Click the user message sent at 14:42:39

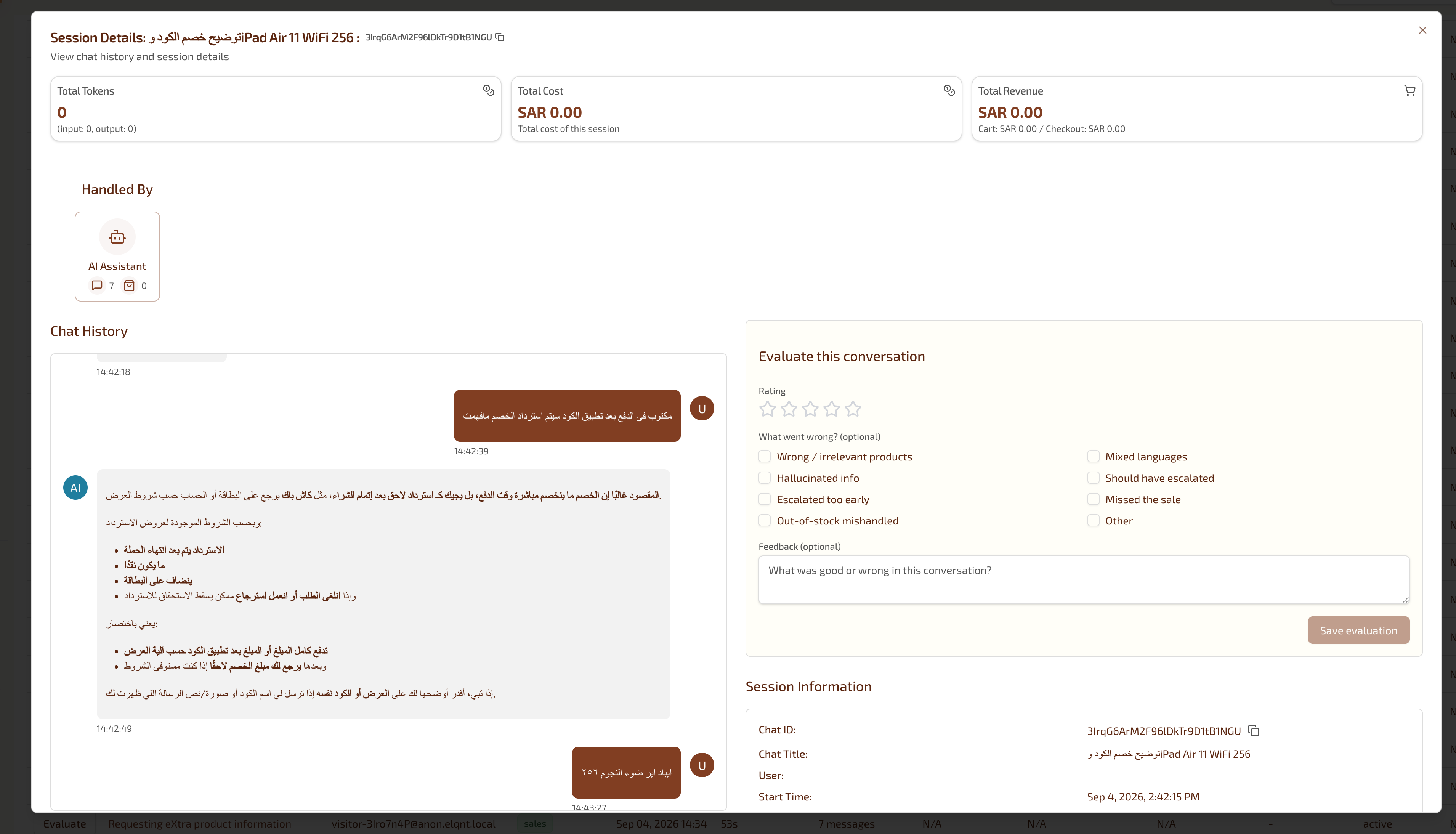tap(567, 416)
